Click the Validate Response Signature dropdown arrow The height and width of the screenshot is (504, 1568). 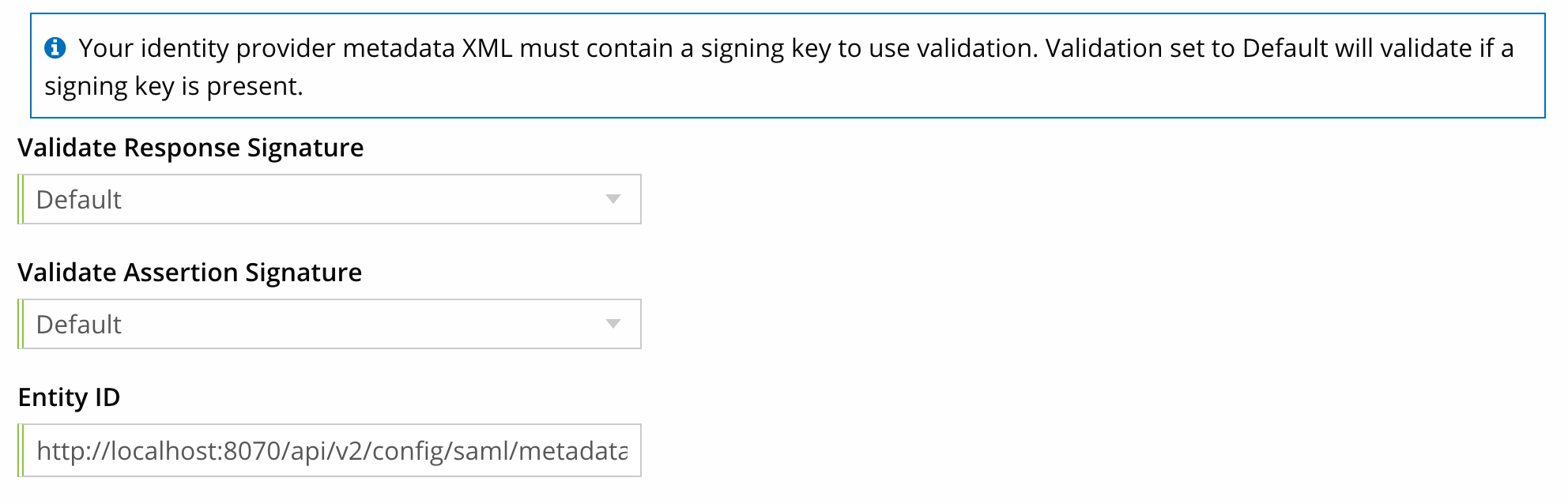point(612,199)
